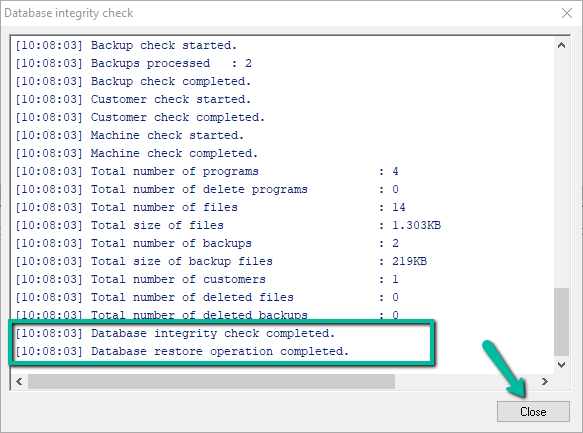This screenshot has height=433, width=583.
Task: Click the horizontal scrollbar track right of thumb
Action: point(466,382)
